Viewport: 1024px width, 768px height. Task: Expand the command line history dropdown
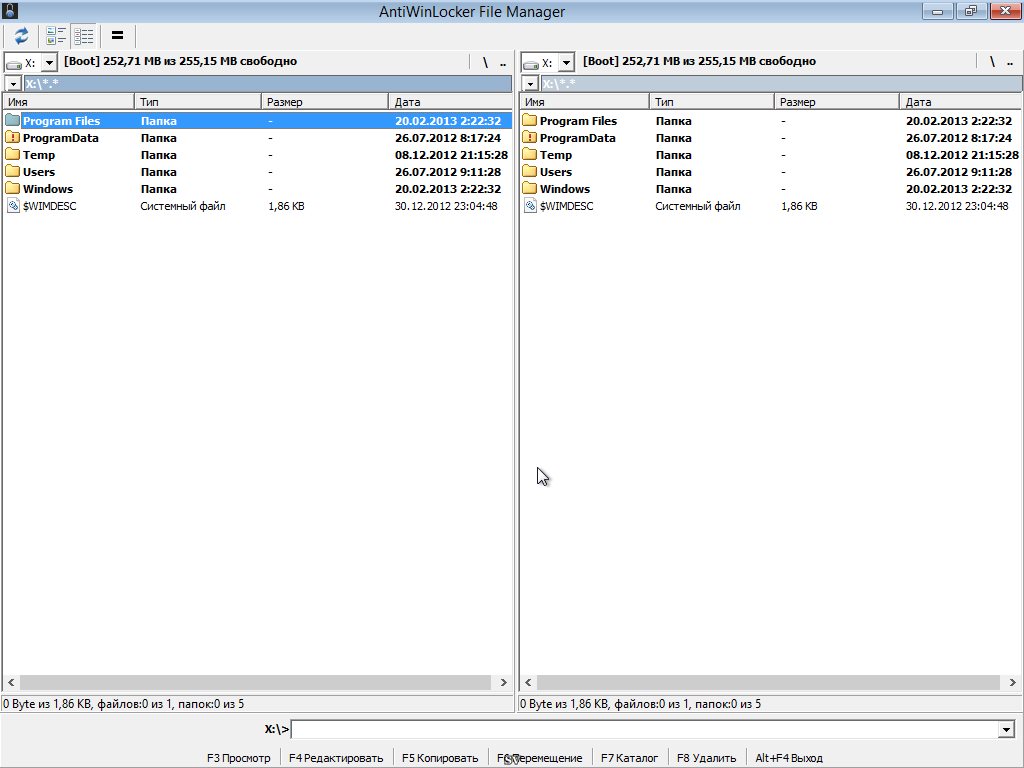click(x=1006, y=730)
